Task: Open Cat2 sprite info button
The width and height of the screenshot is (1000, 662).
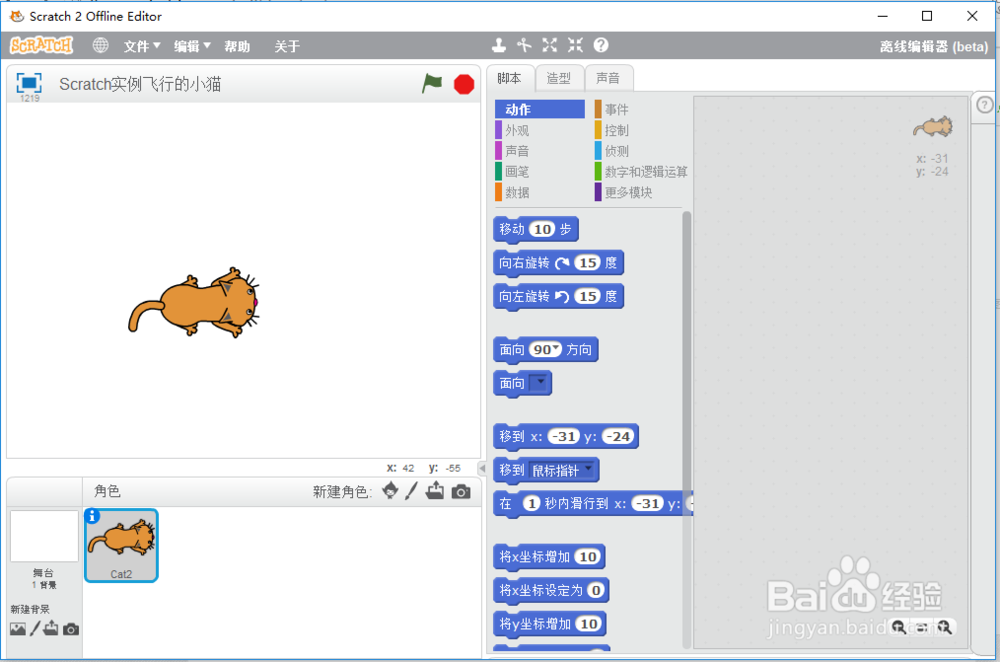Action: click(92, 516)
